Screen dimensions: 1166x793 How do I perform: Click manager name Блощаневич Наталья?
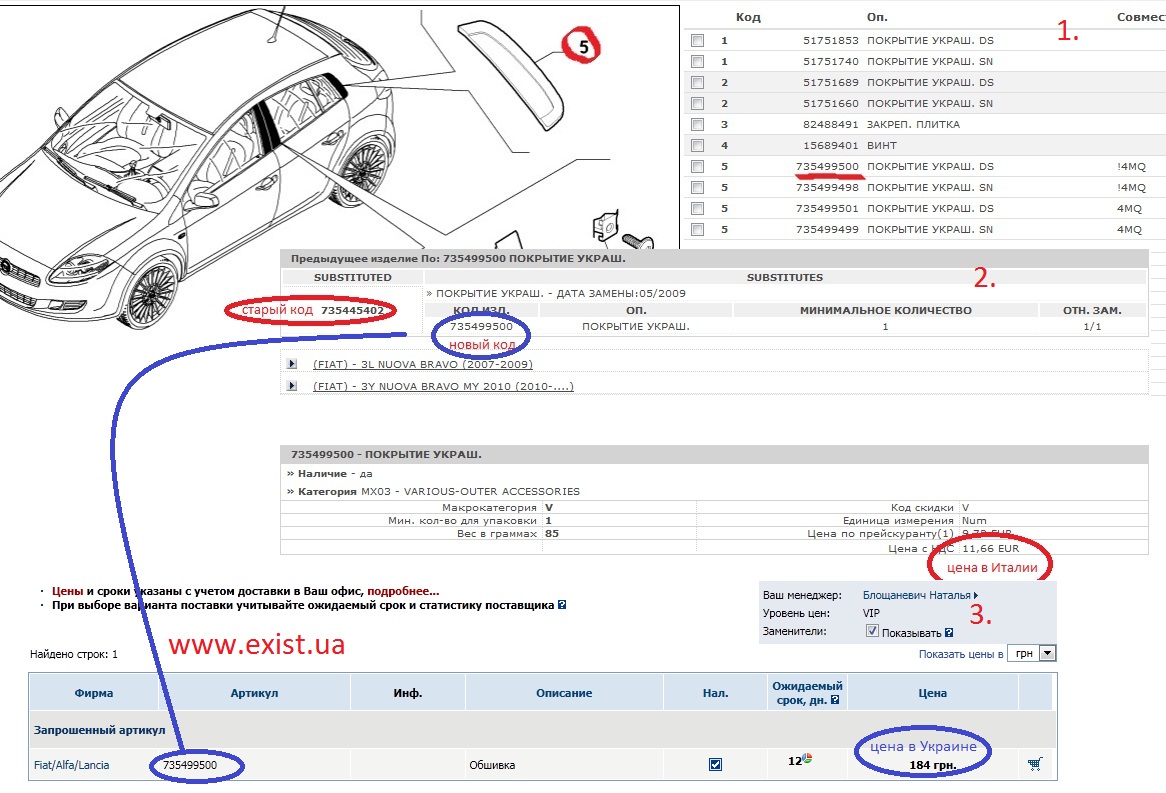tap(915, 595)
